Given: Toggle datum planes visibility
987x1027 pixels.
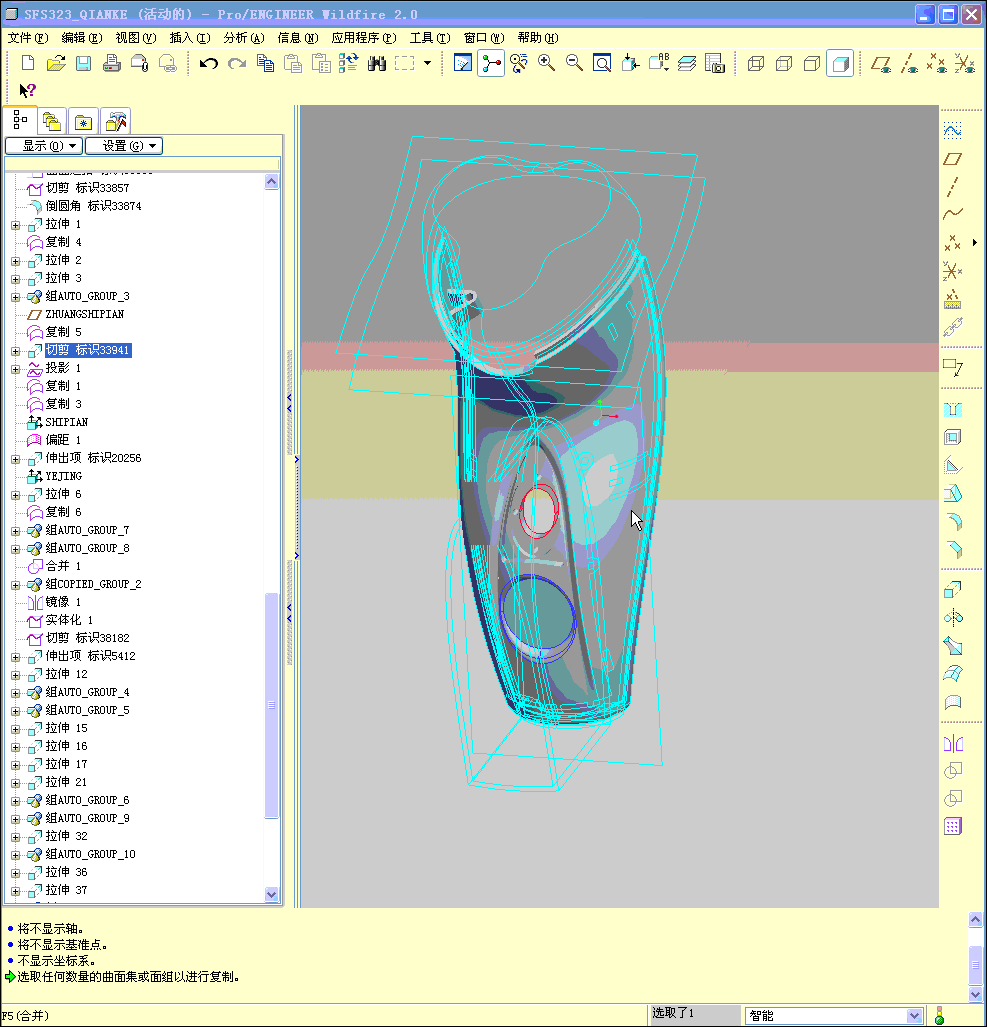Looking at the screenshot, I should click(x=881, y=64).
